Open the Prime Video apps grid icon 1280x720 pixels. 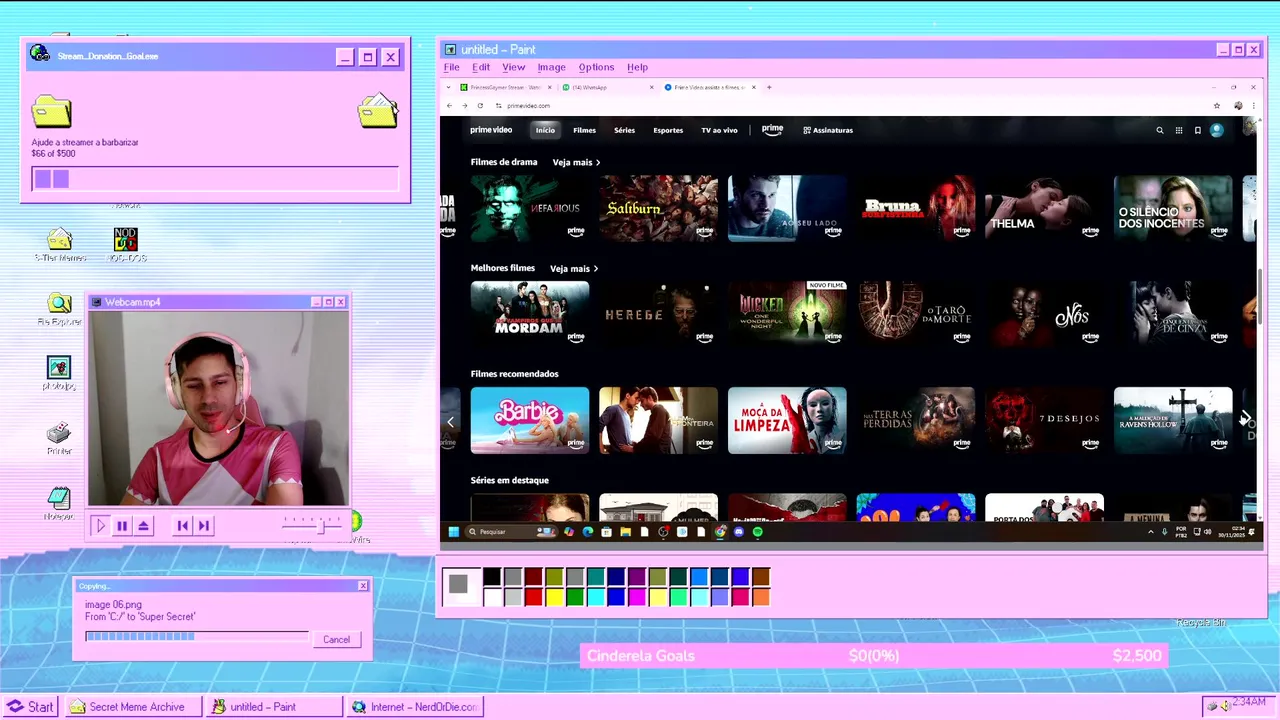pos(1179,130)
